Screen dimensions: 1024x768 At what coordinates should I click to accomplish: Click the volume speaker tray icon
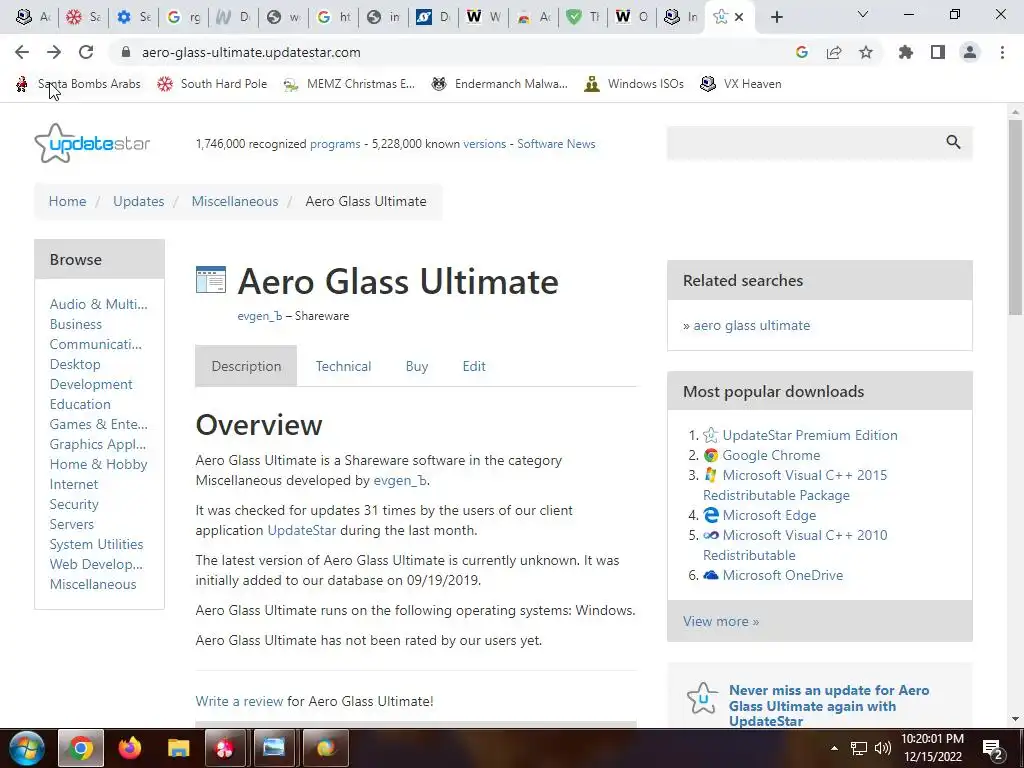[883, 748]
